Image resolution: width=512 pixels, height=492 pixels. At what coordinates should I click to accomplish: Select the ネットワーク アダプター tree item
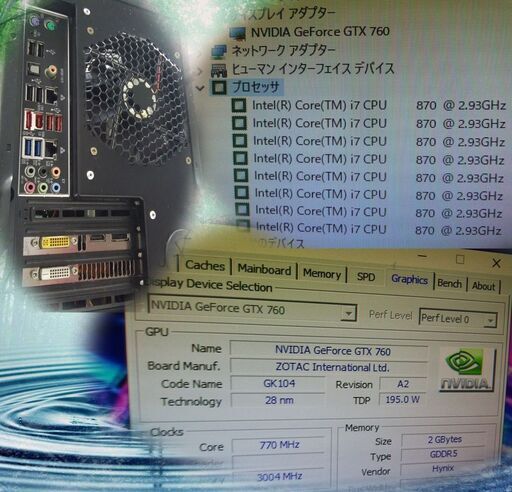click(x=283, y=50)
